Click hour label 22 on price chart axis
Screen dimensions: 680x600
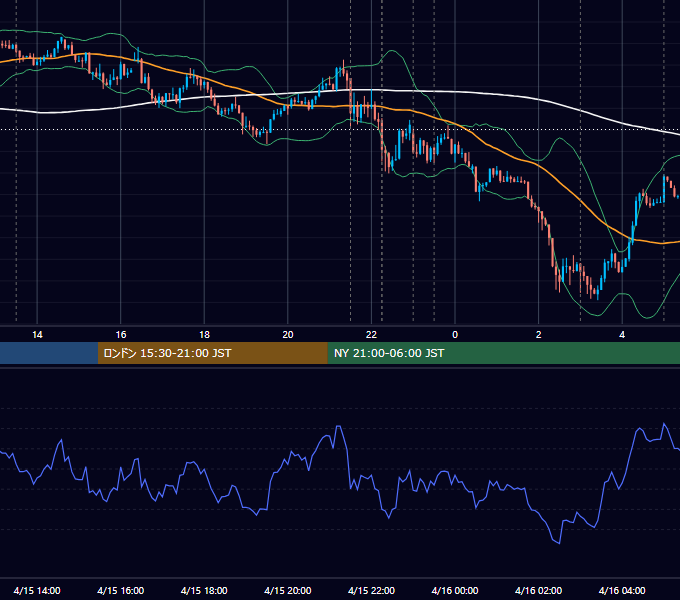pos(371,335)
